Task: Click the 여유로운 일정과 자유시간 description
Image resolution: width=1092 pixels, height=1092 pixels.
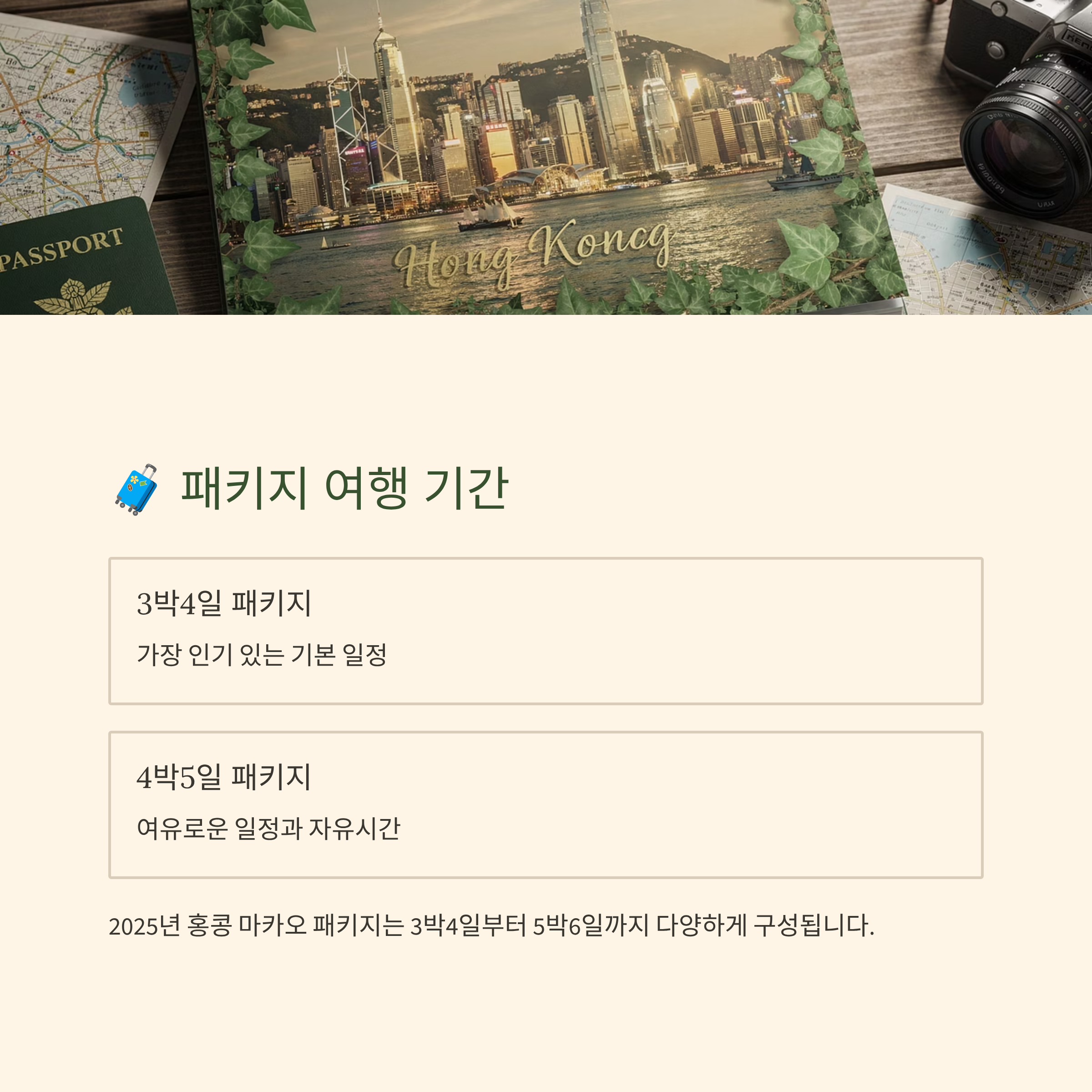Action: point(268,828)
